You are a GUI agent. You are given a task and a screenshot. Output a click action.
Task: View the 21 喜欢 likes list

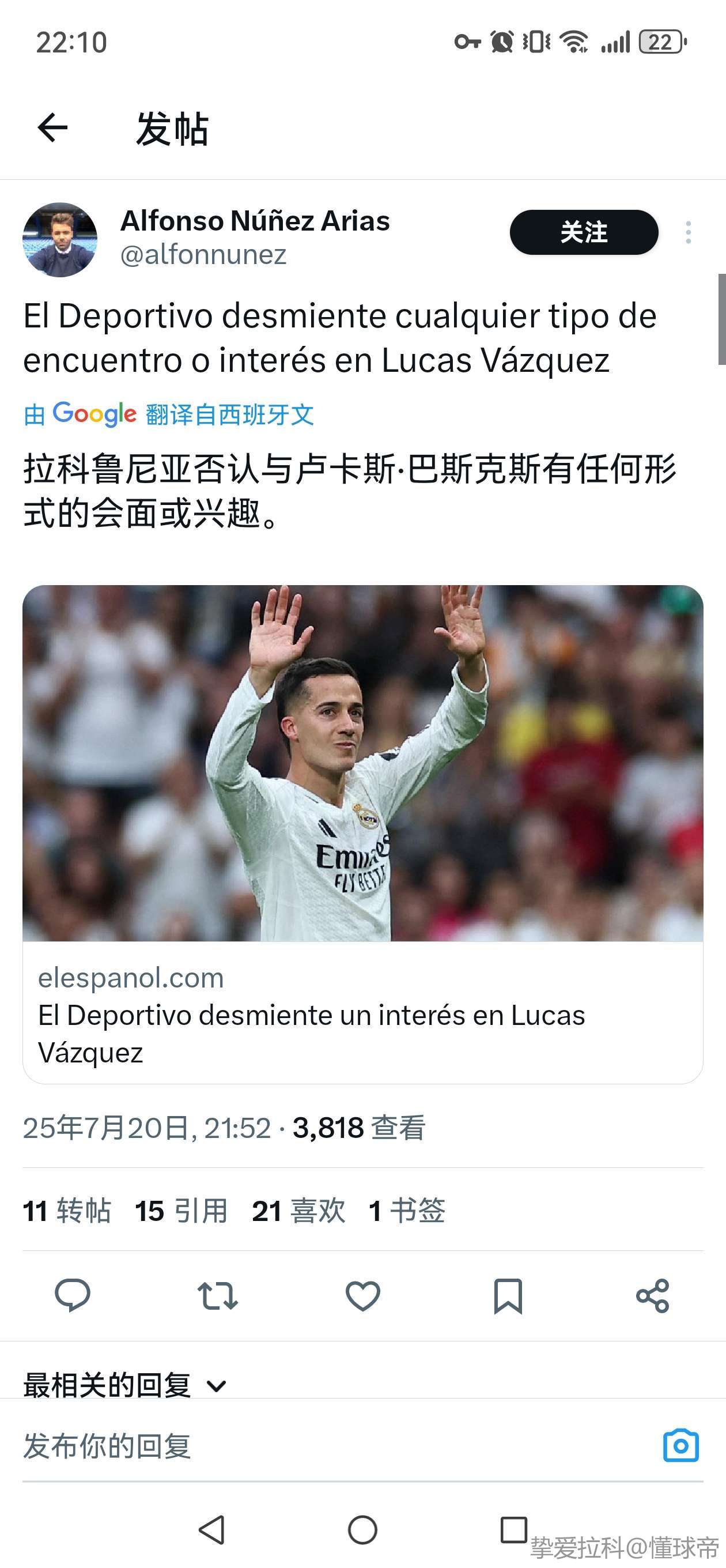tap(299, 1210)
